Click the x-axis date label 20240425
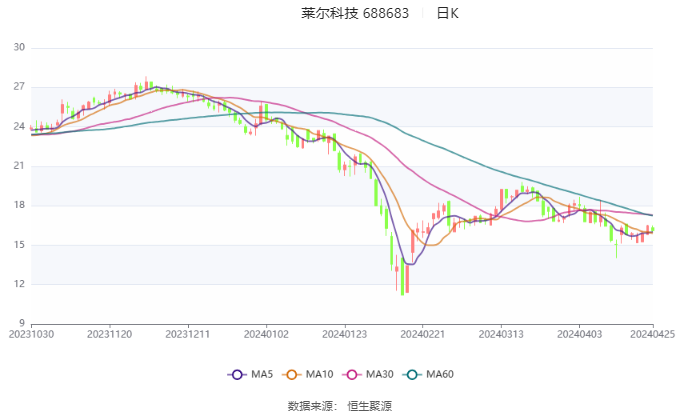The image size is (680, 413). point(653,334)
